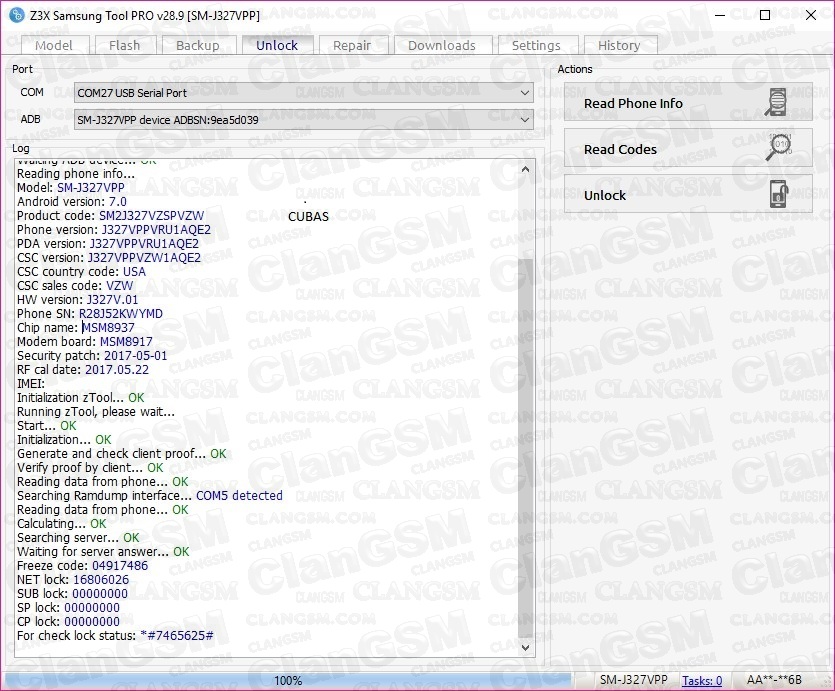Click the Read Codes button

click(688, 149)
